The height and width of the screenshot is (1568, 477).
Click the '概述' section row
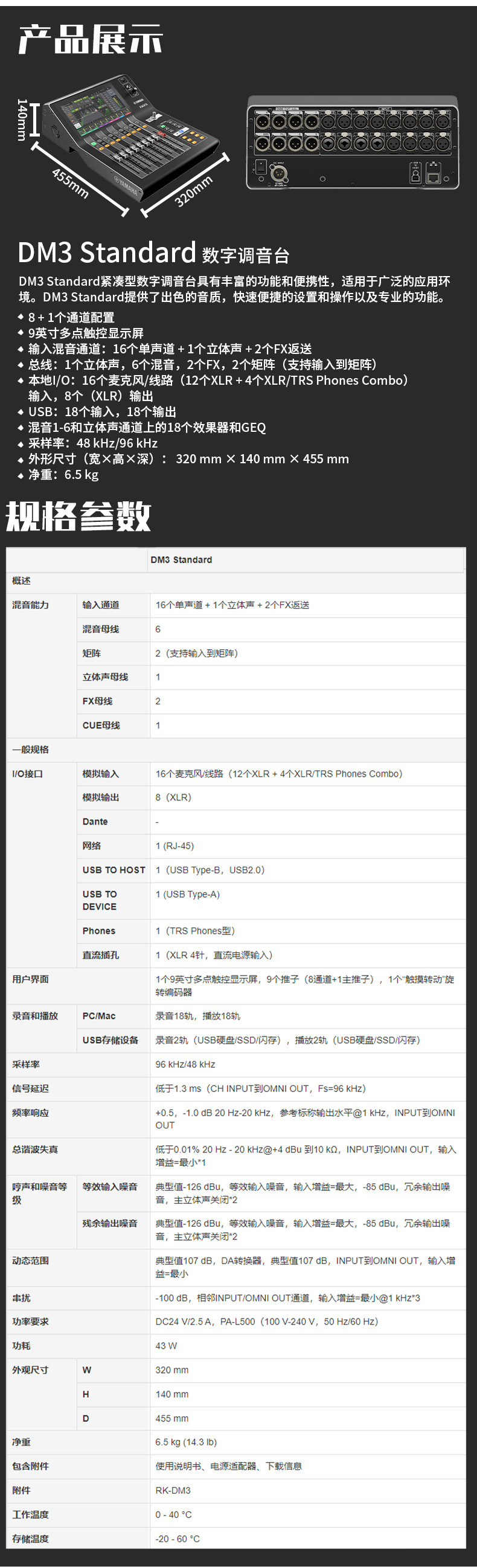point(236,581)
